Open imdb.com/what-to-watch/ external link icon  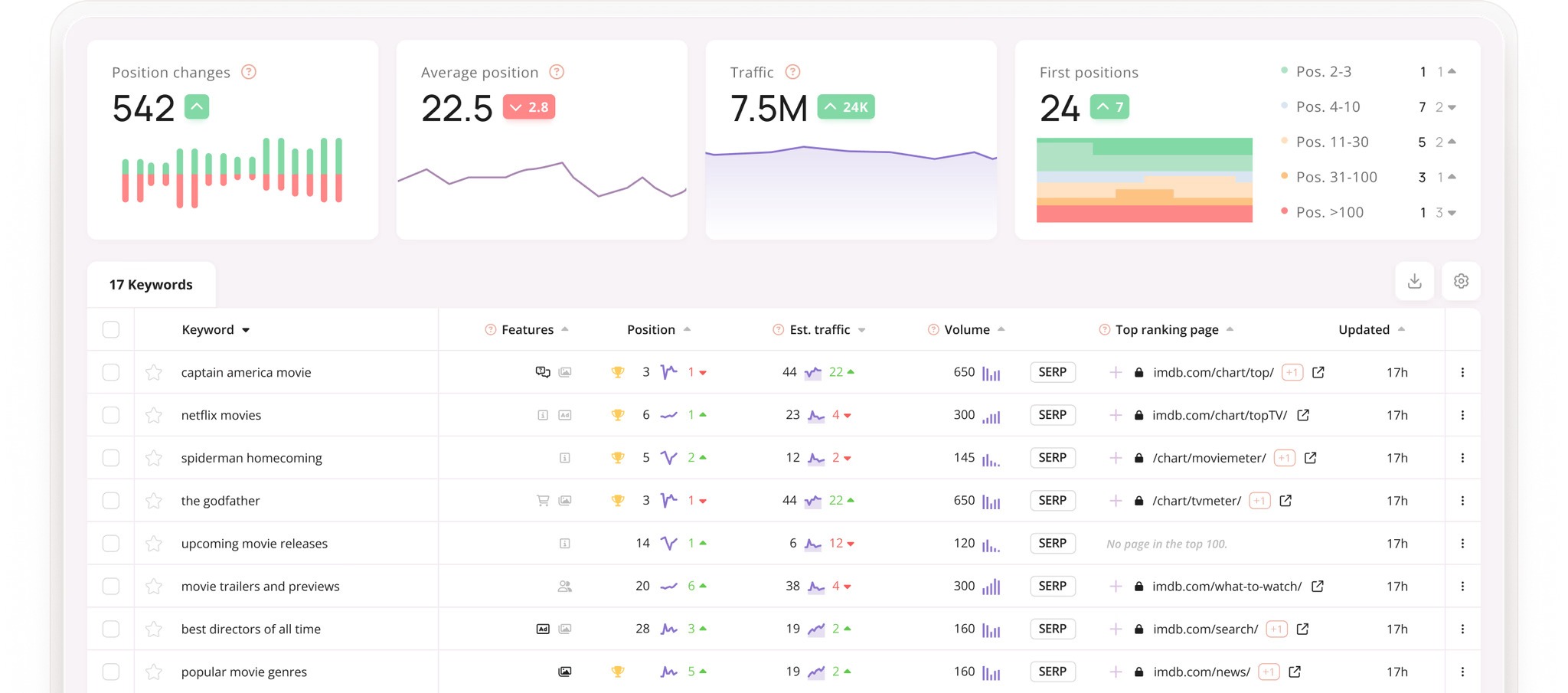(1318, 587)
